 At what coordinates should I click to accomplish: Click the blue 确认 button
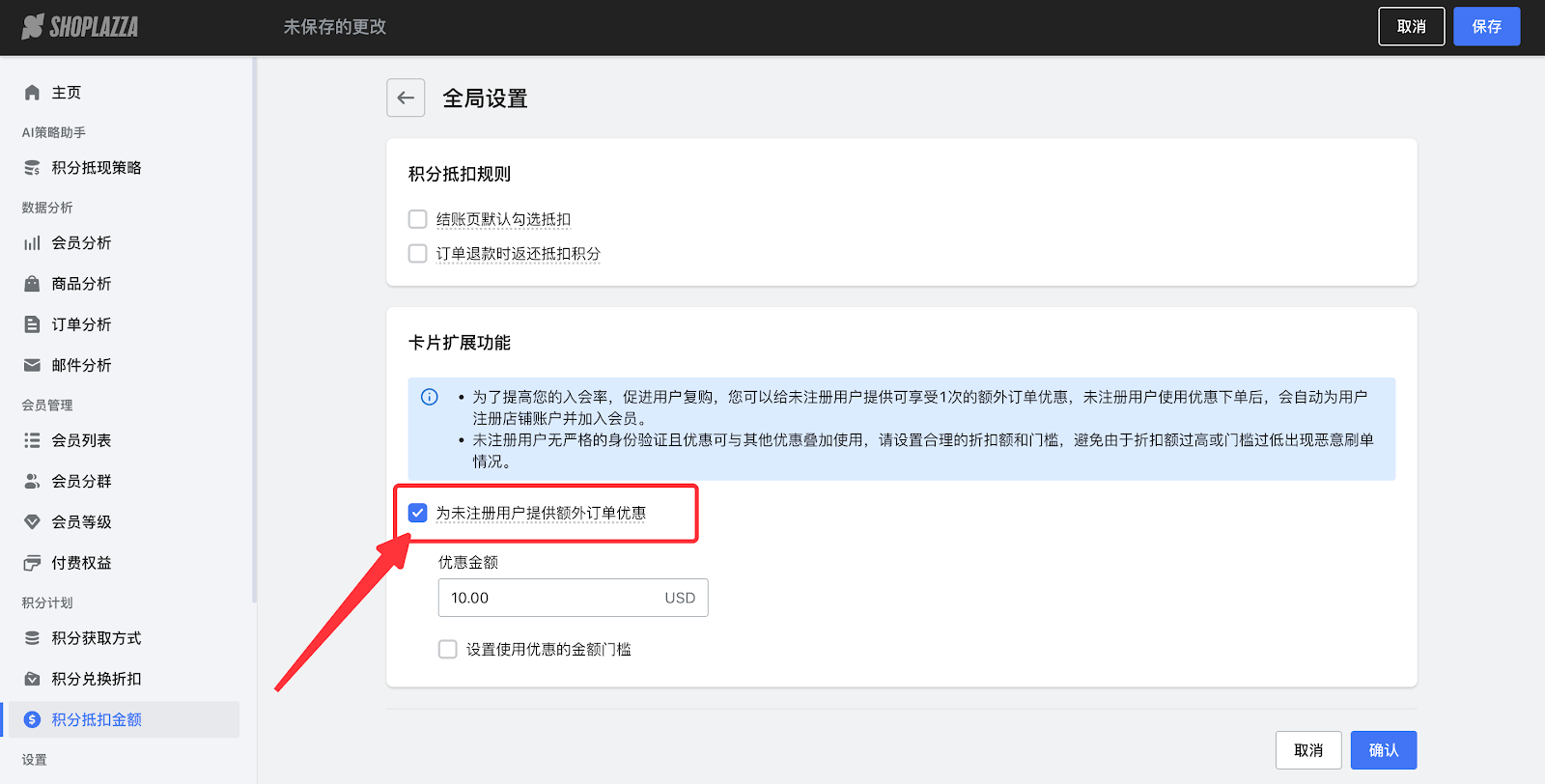(x=1383, y=750)
